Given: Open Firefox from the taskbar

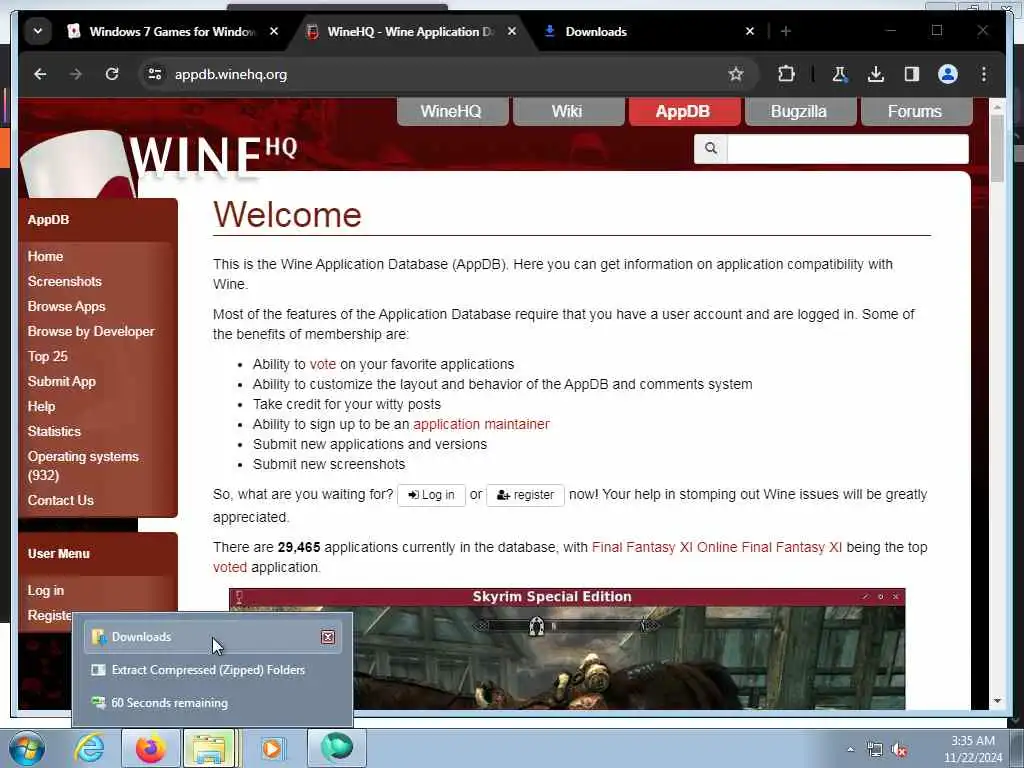Looking at the screenshot, I should point(151,748).
